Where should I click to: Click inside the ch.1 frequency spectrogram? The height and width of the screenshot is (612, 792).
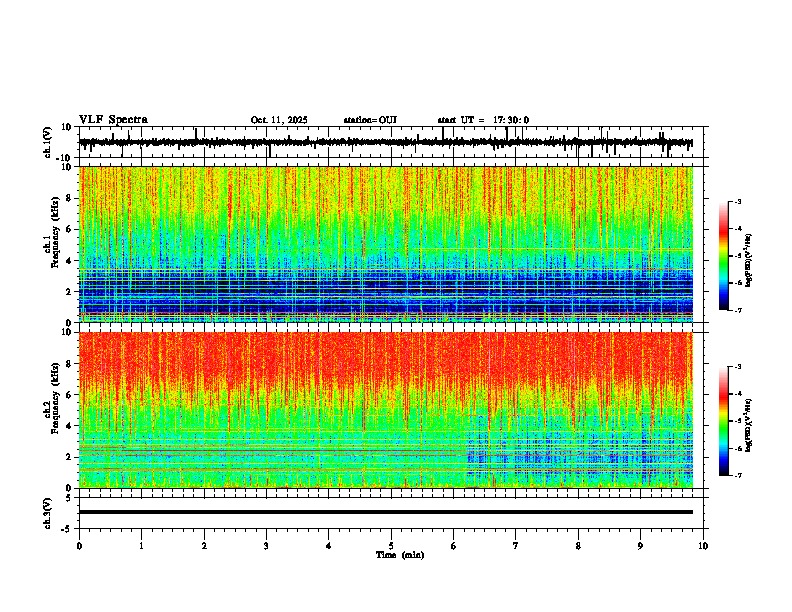(x=386, y=244)
